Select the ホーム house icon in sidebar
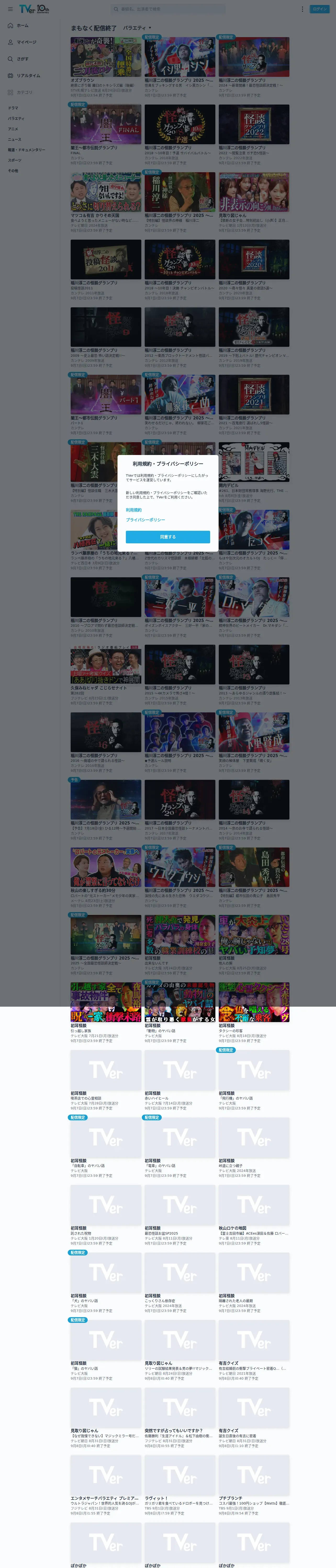The height and width of the screenshot is (1568, 336). coord(10,26)
